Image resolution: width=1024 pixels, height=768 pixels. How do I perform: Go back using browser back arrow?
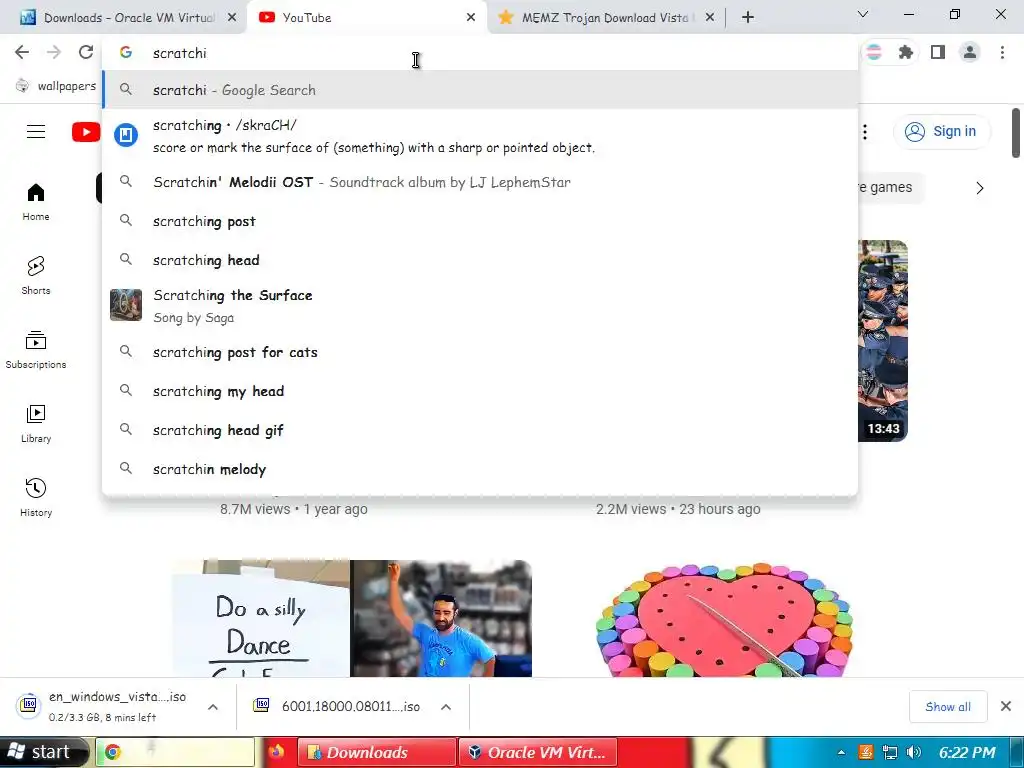(22, 52)
